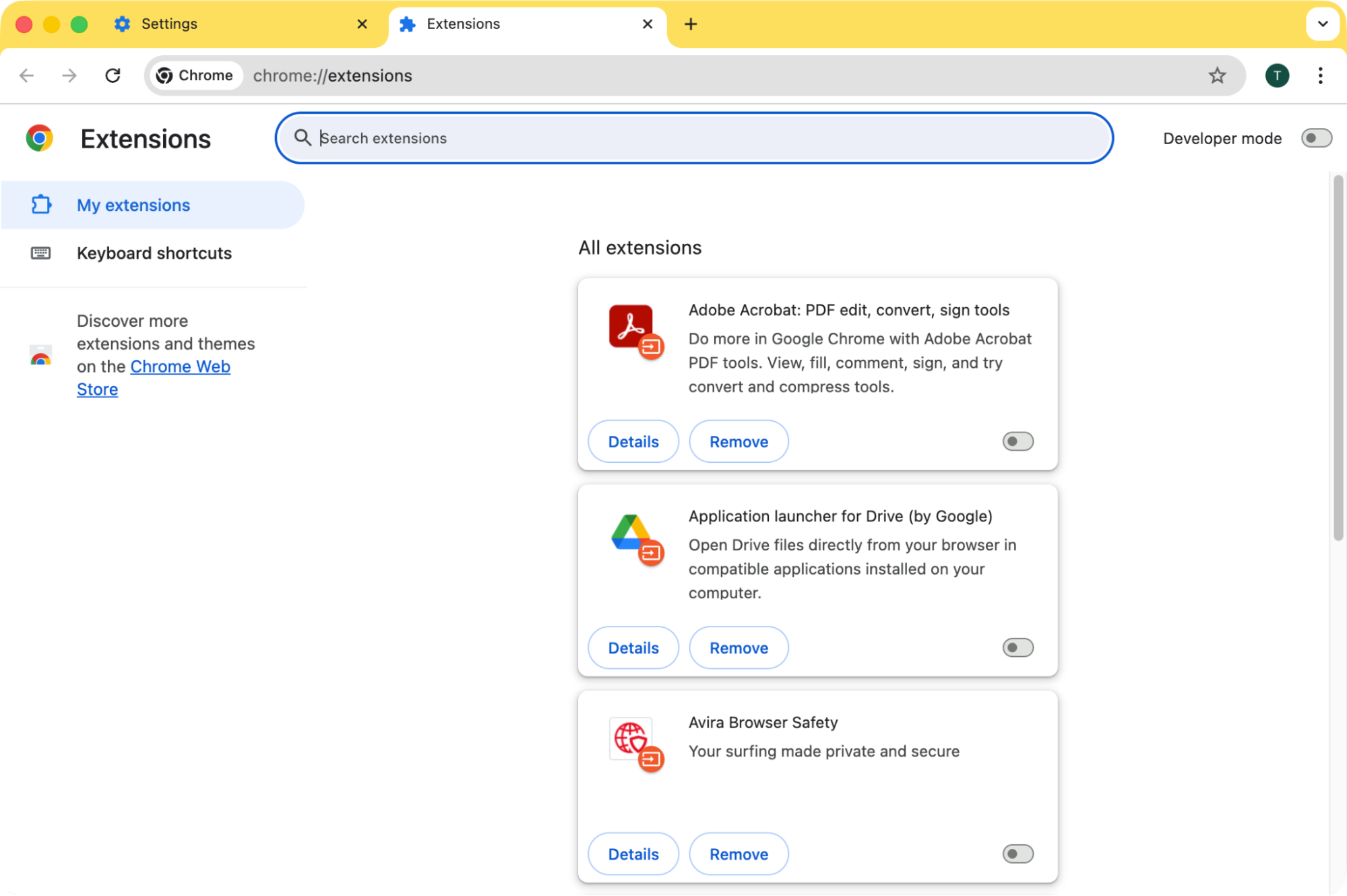Enable the Adobe Acrobat extension
1347x896 pixels.
tap(1017, 441)
